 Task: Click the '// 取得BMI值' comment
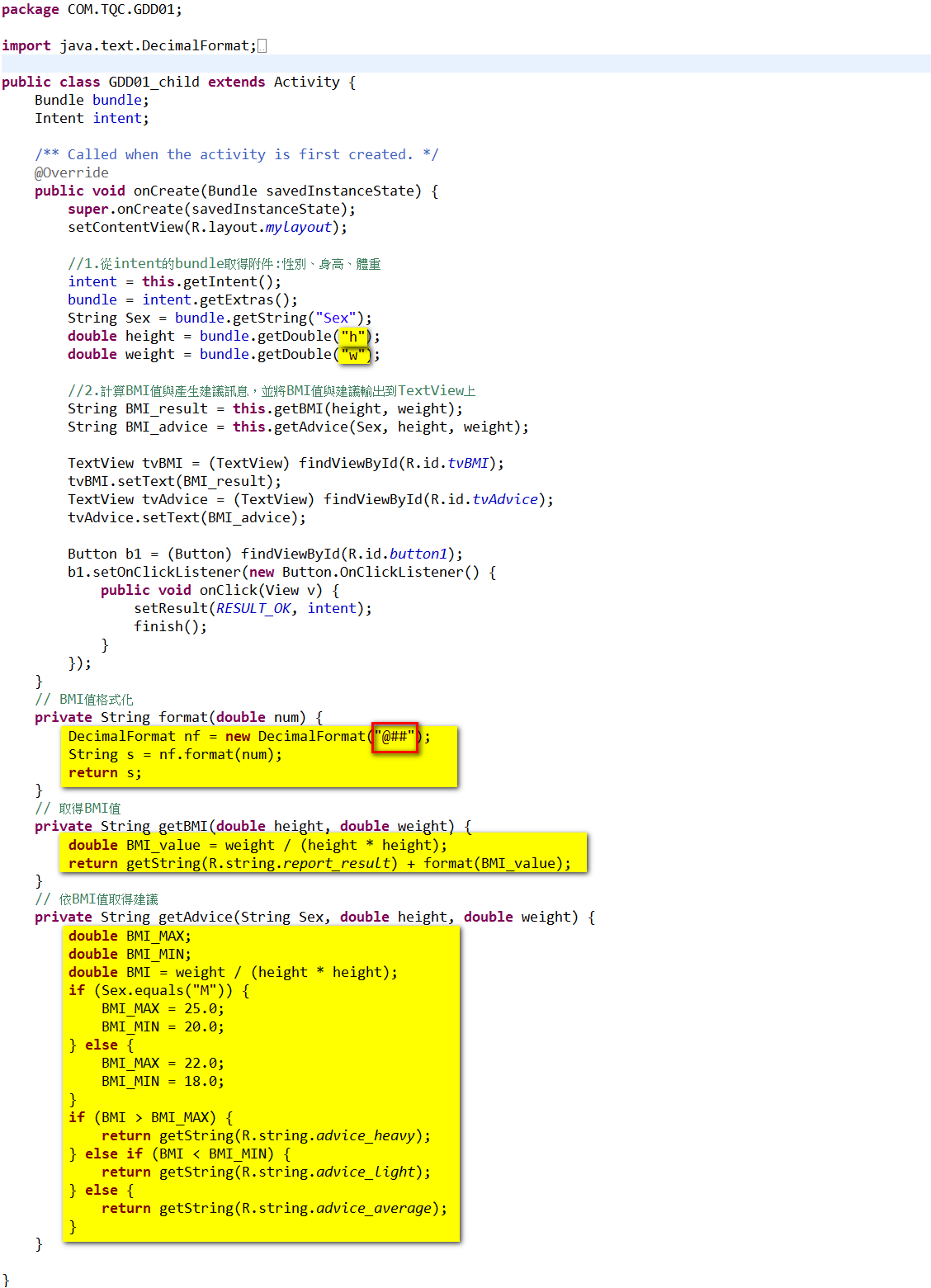coord(78,809)
